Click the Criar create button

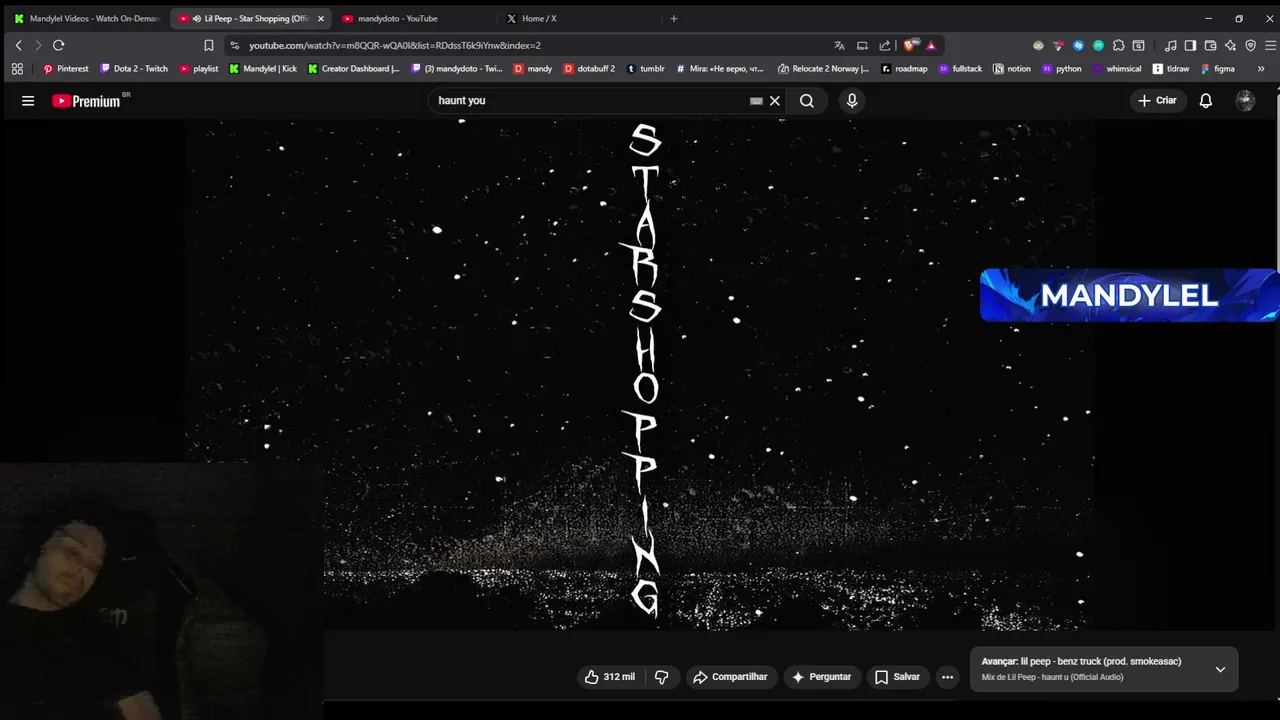[x=1157, y=100]
